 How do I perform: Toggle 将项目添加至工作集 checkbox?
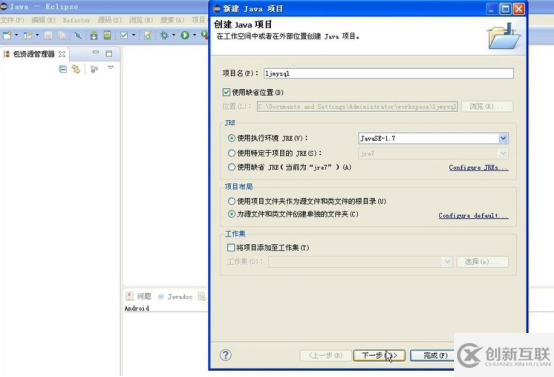(231, 247)
